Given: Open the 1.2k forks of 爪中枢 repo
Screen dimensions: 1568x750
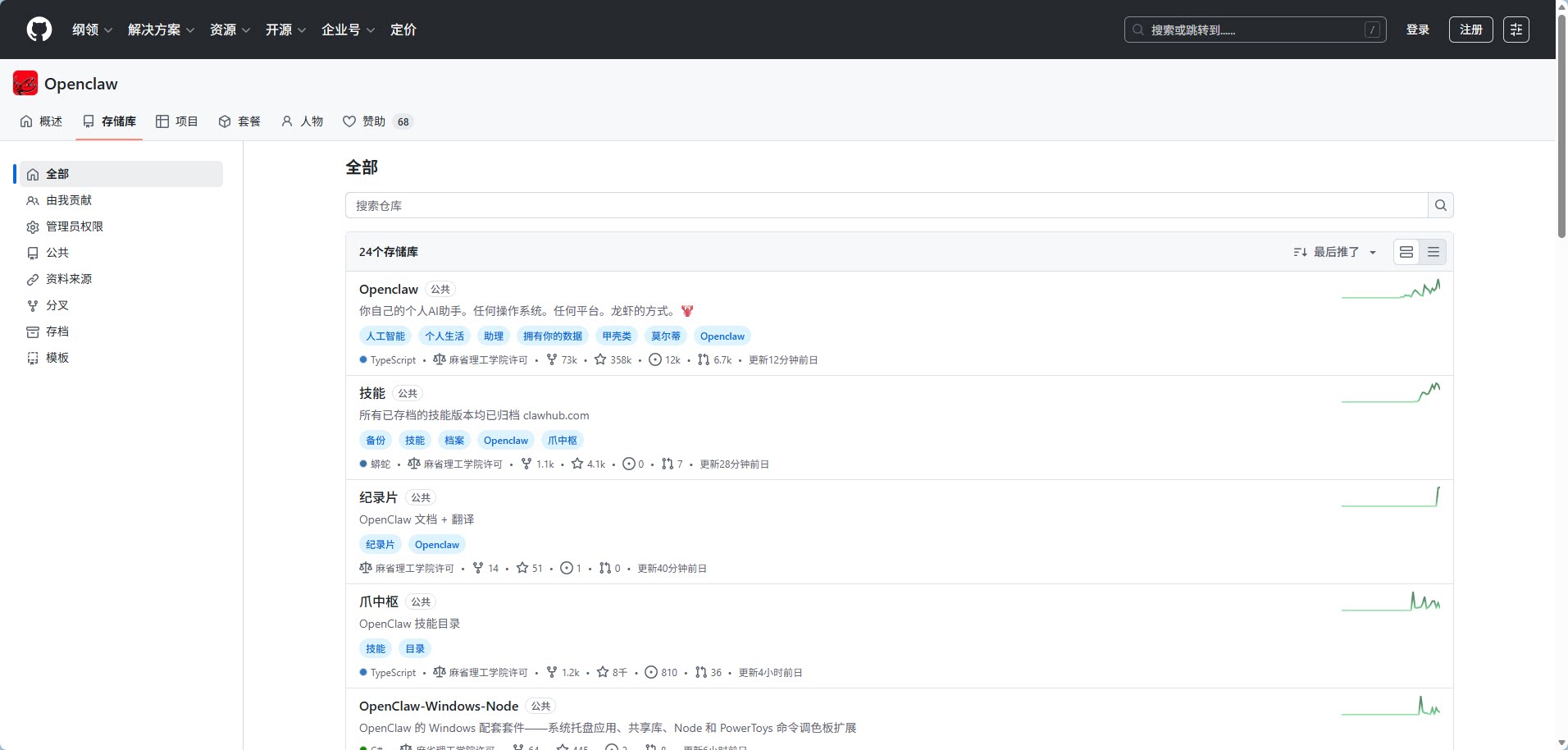Looking at the screenshot, I should pyautogui.click(x=563, y=672).
